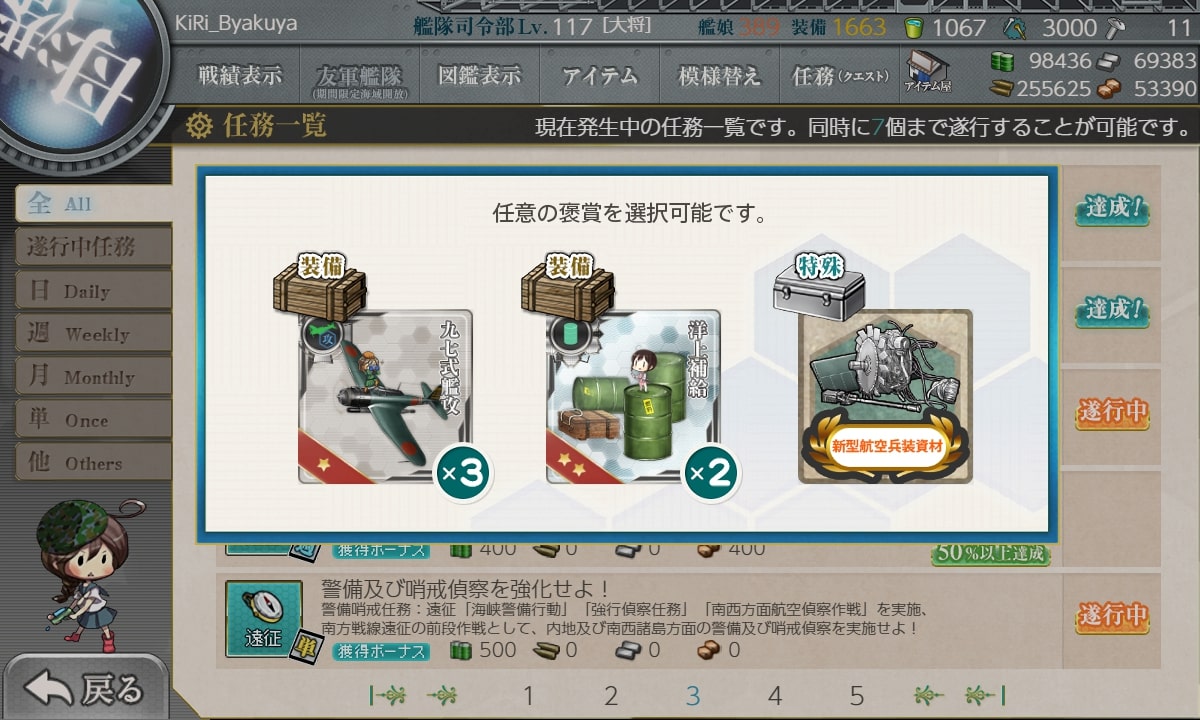Click the 戻る back arrow button

click(85, 689)
